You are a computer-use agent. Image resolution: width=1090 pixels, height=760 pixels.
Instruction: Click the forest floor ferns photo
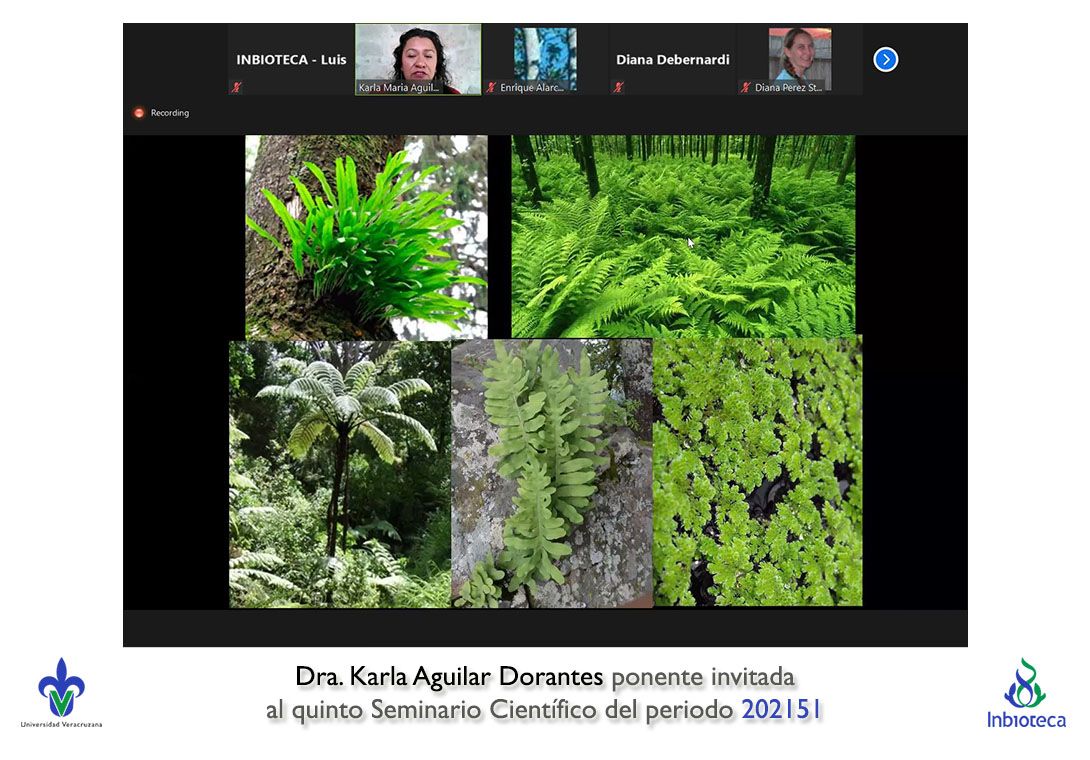click(683, 237)
